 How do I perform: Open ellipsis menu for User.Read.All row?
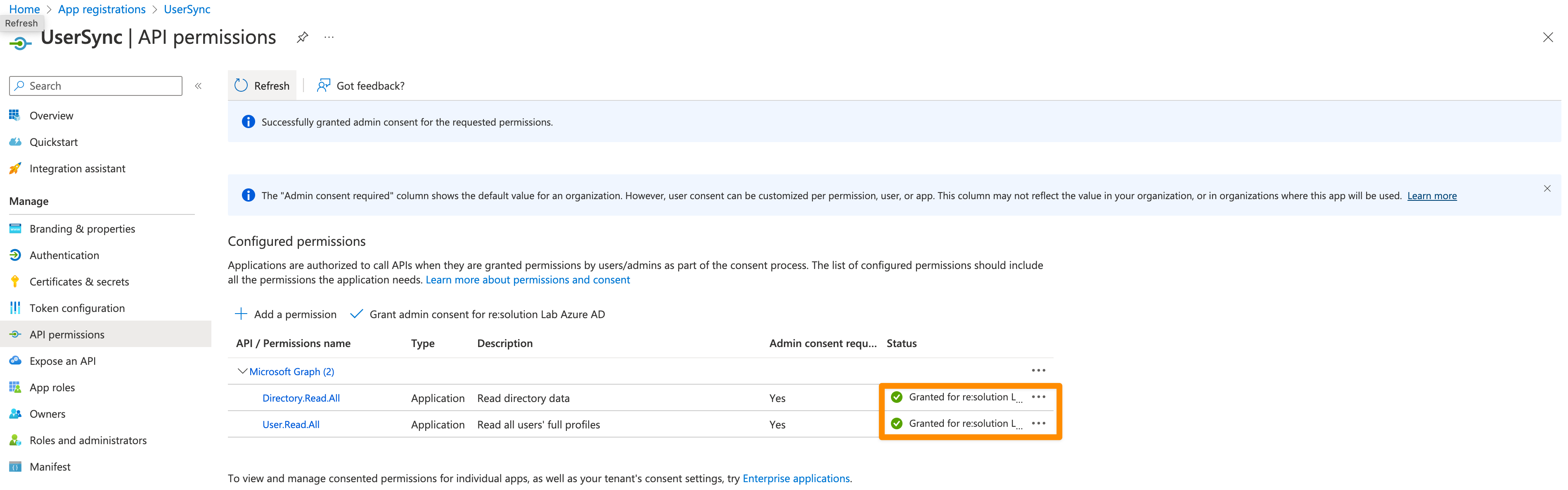point(1038,423)
